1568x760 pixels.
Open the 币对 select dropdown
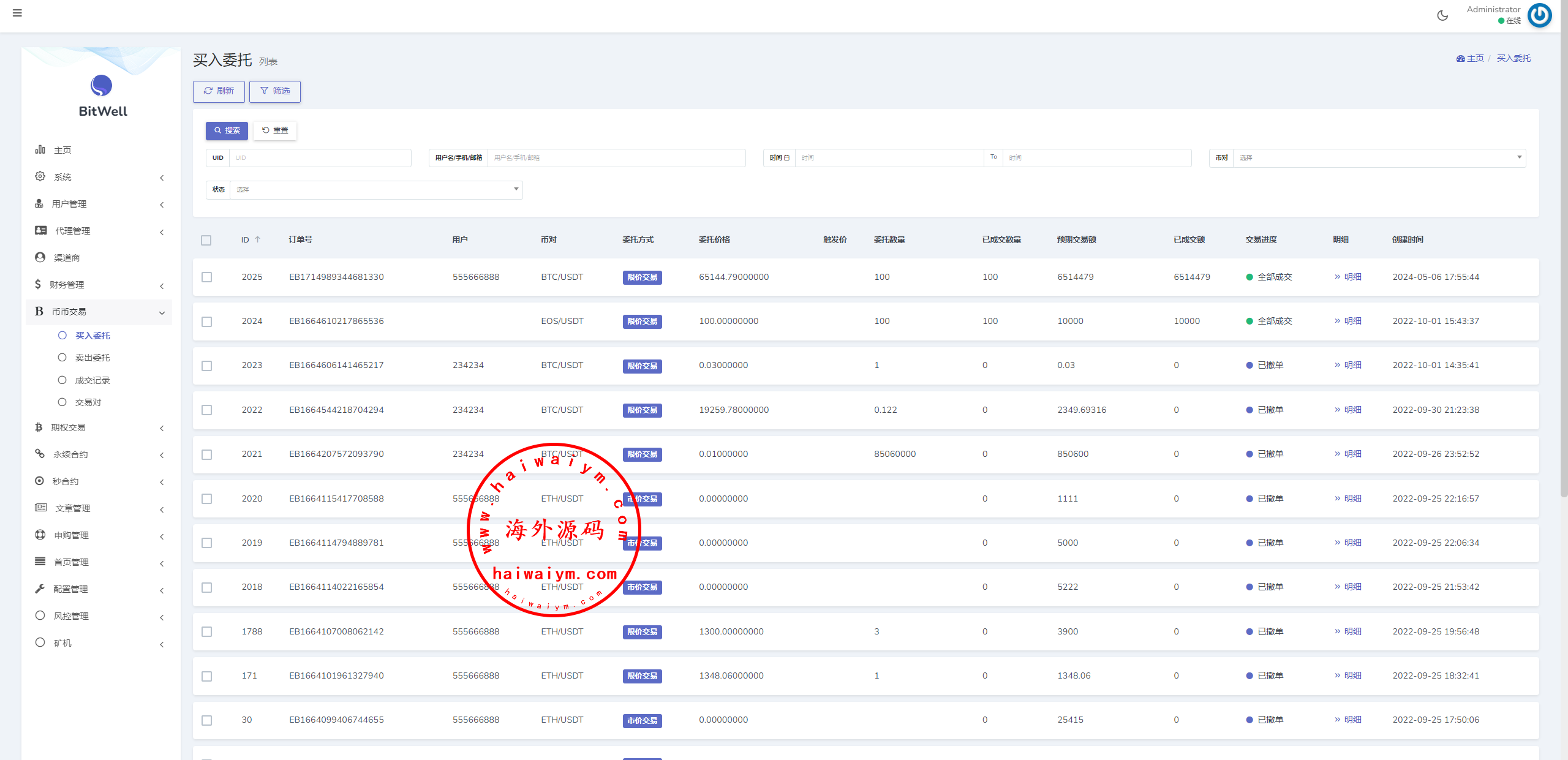click(1378, 158)
